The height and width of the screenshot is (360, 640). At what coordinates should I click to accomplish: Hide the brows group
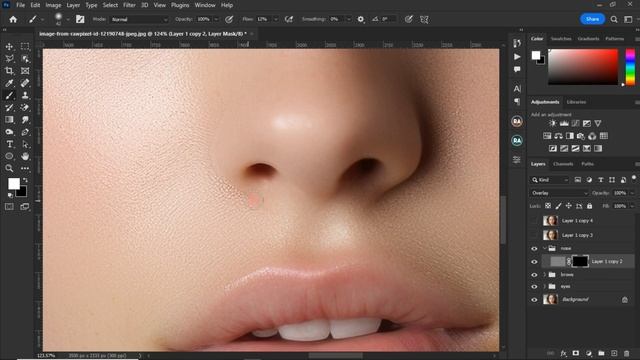(x=534, y=275)
